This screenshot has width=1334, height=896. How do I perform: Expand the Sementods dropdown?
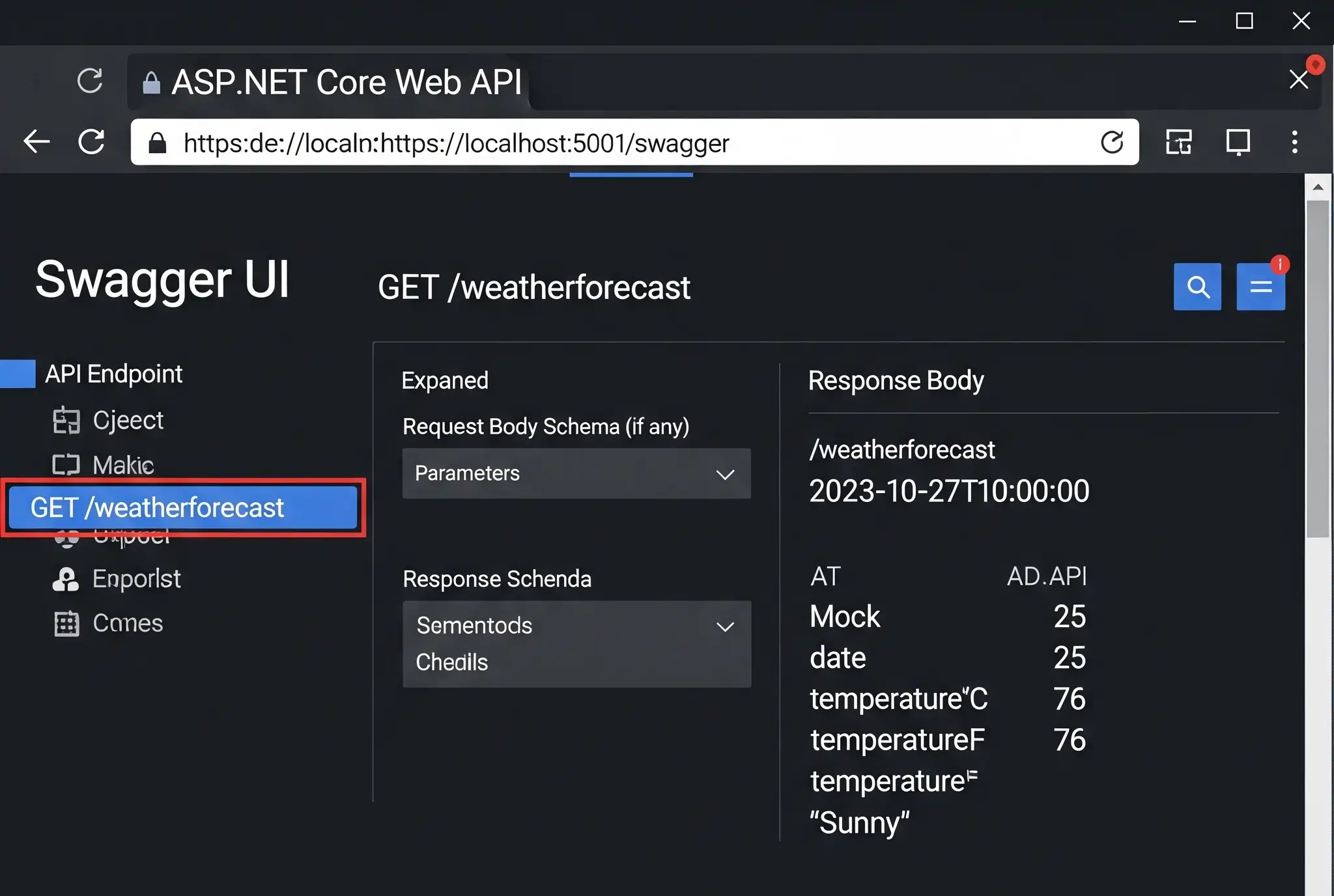coord(576,625)
